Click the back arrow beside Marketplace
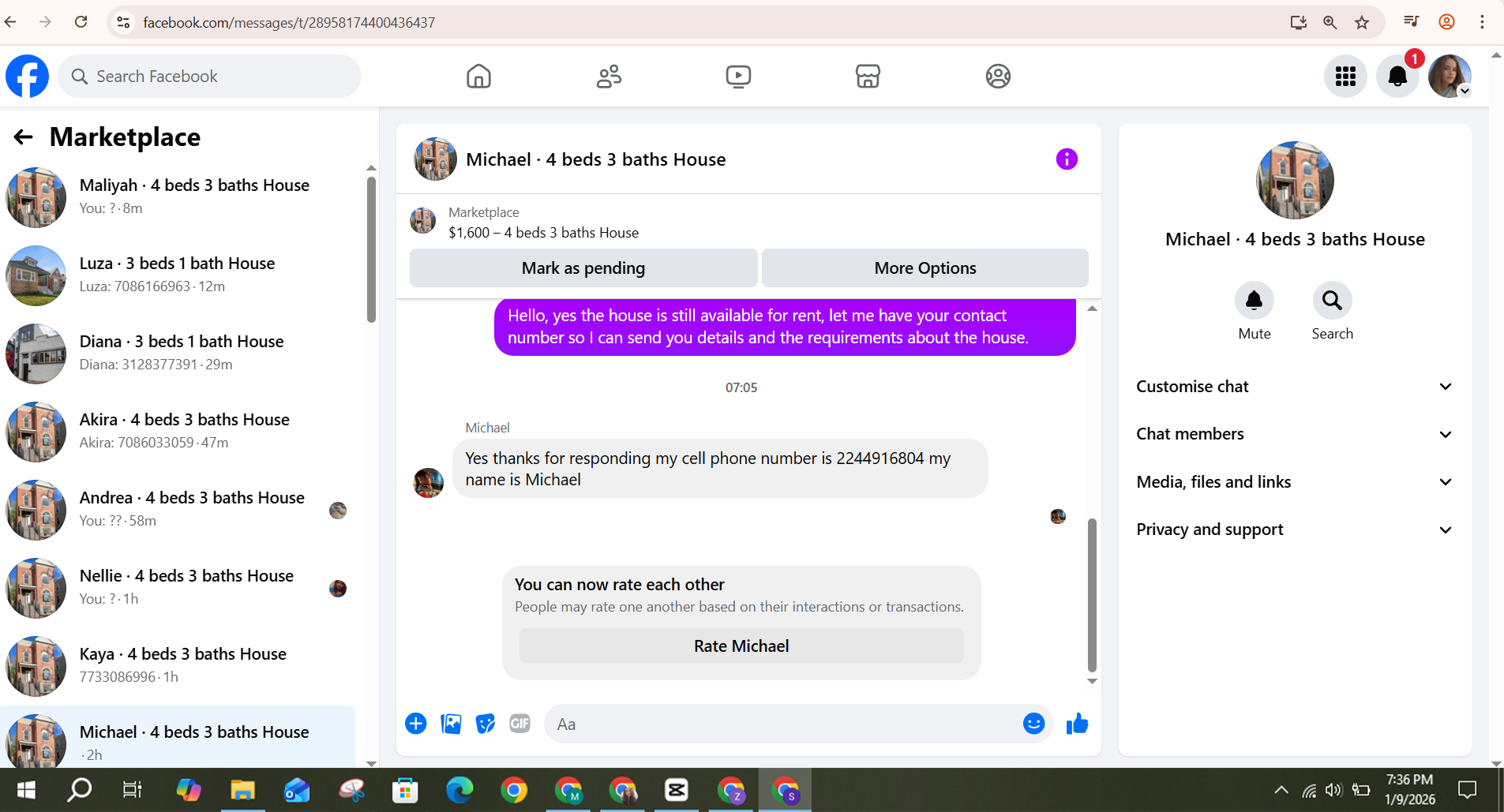This screenshot has width=1504, height=812. (x=23, y=137)
